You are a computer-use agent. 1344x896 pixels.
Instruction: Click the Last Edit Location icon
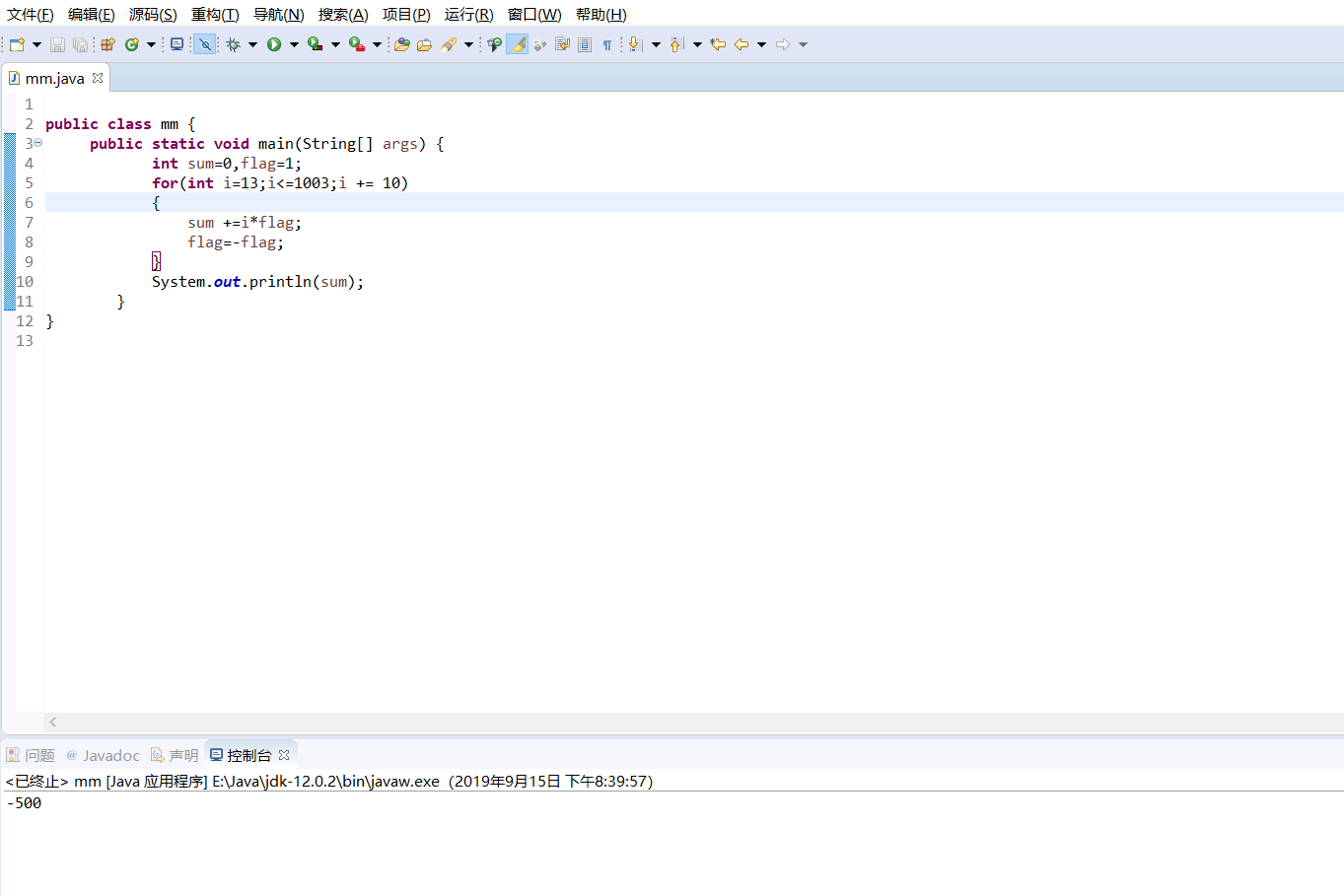point(718,44)
